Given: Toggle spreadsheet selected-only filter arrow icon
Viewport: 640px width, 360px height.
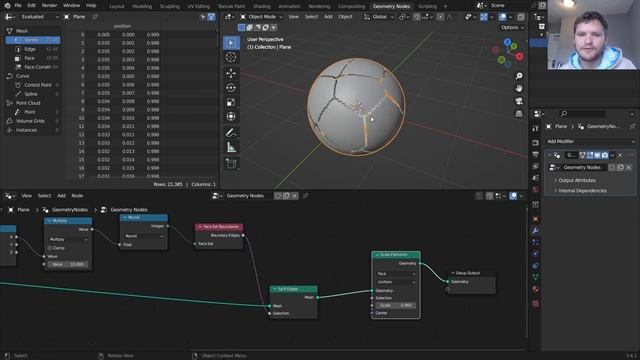Looking at the screenshot, I should pyautogui.click(x=203, y=17).
